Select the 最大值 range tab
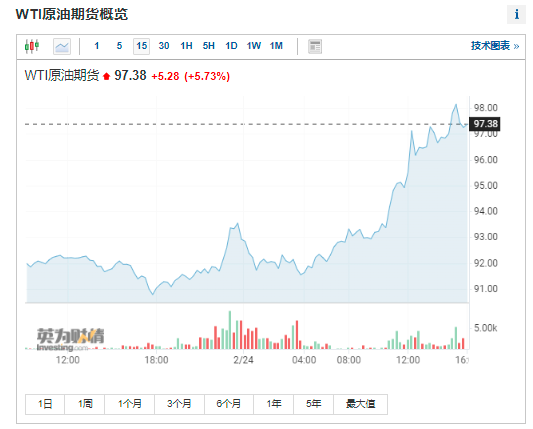The width and height of the screenshot is (533, 429). click(360, 404)
